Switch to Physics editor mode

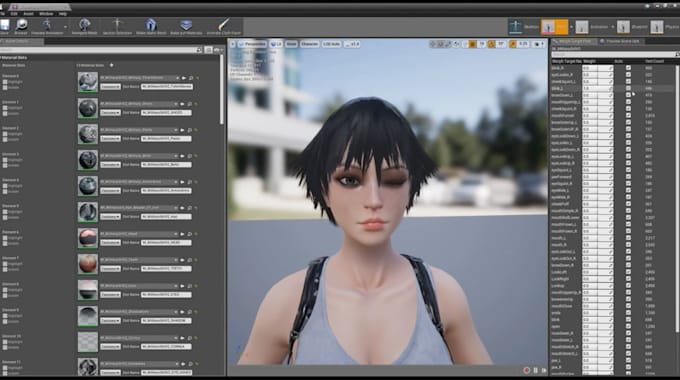click(x=664, y=26)
